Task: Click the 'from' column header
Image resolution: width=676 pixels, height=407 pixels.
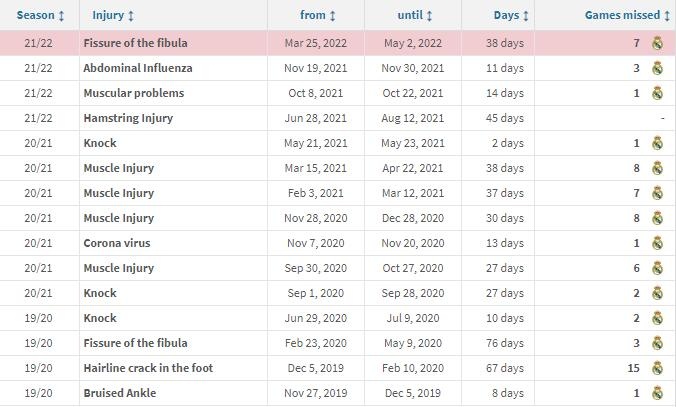Action: 313,15
